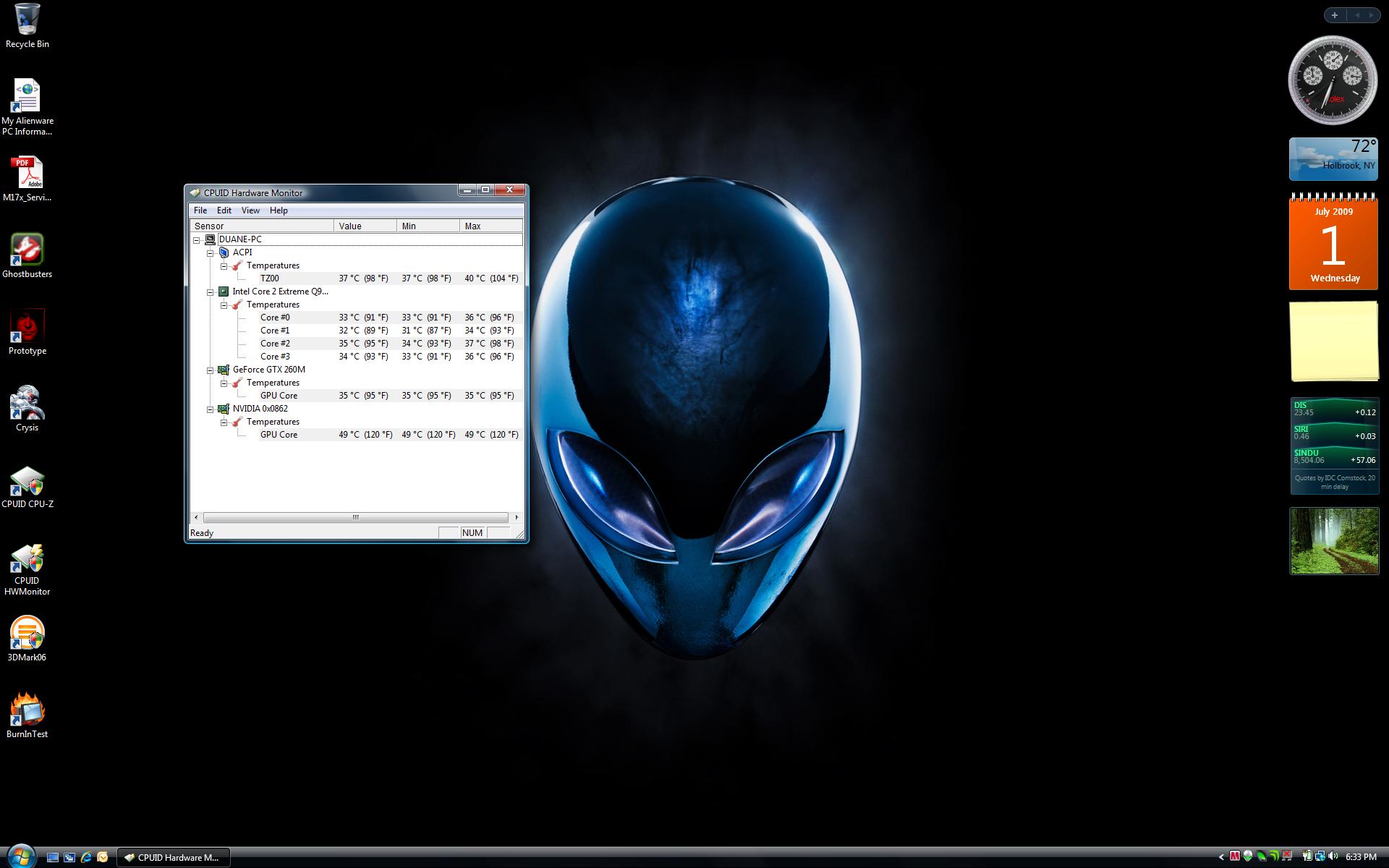Select the Core #2 sensor row
Image resolution: width=1389 pixels, height=868 pixels.
(390, 344)
